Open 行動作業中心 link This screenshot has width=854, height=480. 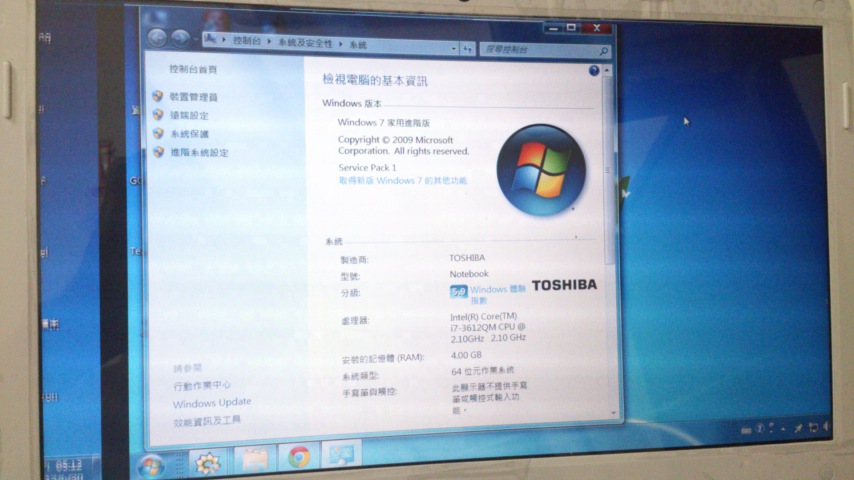point(202,385)
